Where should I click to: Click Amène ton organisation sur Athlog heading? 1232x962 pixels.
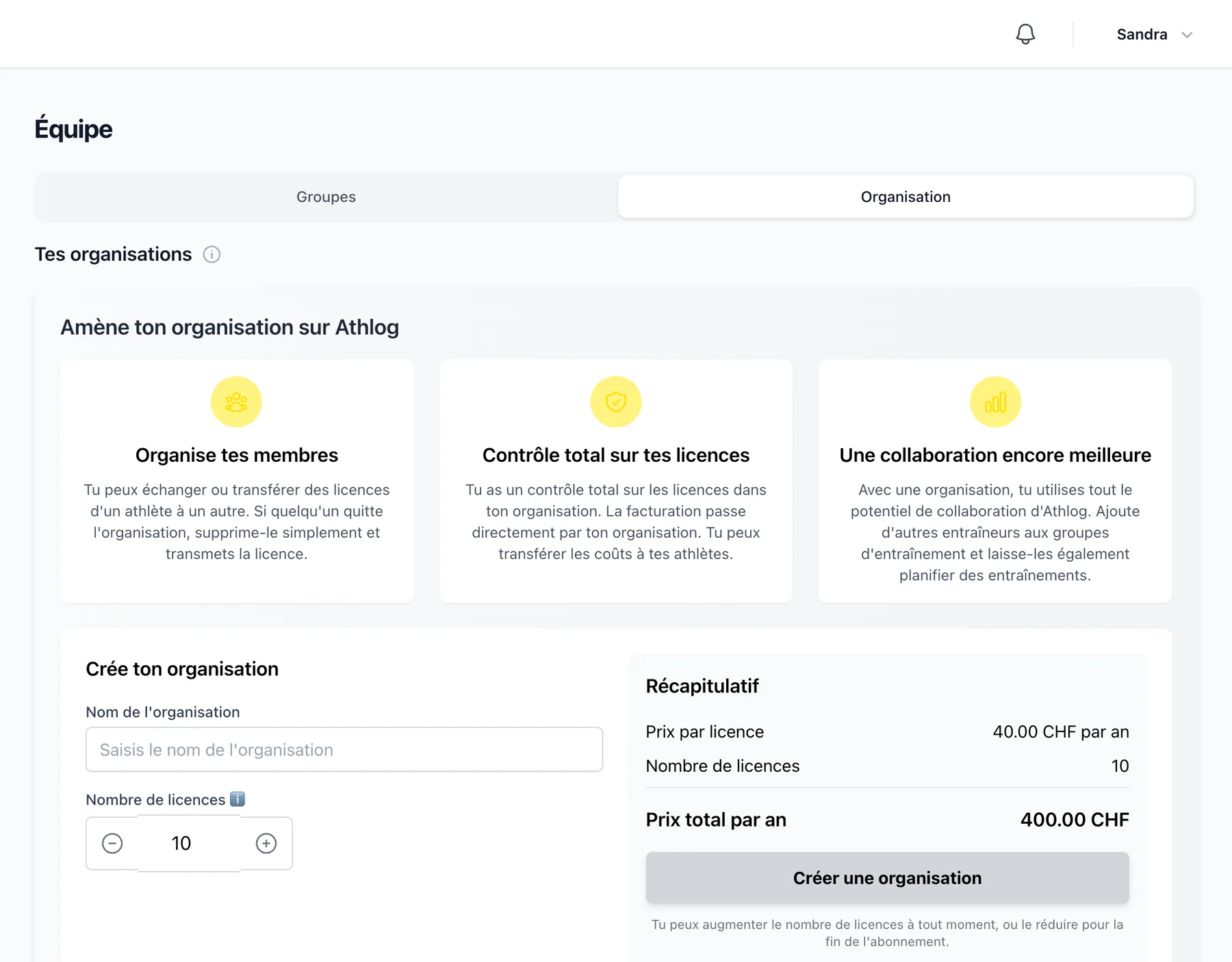pyautogui.click(x=229, y=328)
